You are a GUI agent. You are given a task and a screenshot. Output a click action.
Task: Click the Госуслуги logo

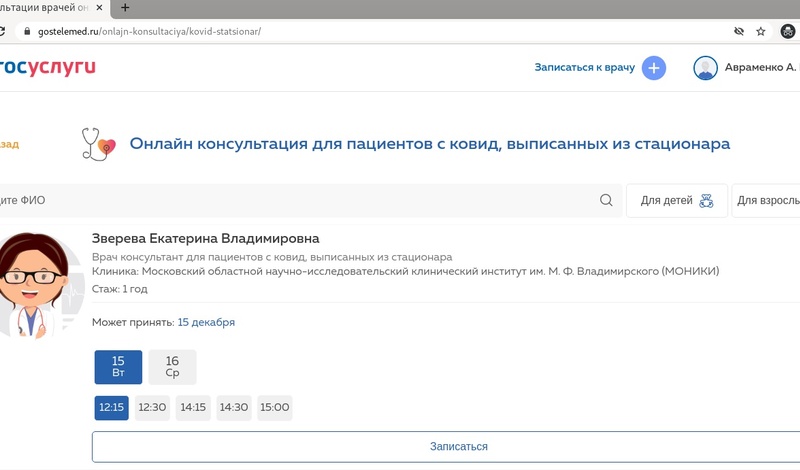point(47,67)
